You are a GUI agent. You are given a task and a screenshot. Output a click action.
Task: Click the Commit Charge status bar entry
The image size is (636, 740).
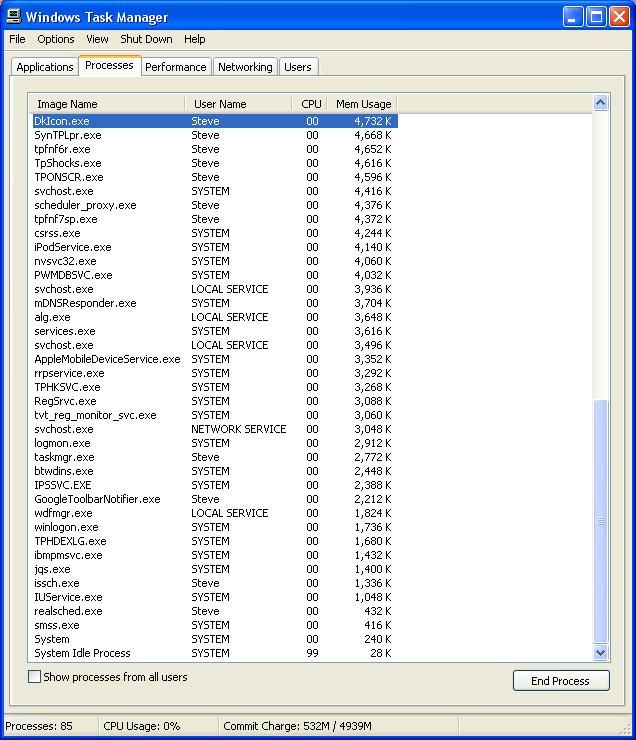point(297,726)
